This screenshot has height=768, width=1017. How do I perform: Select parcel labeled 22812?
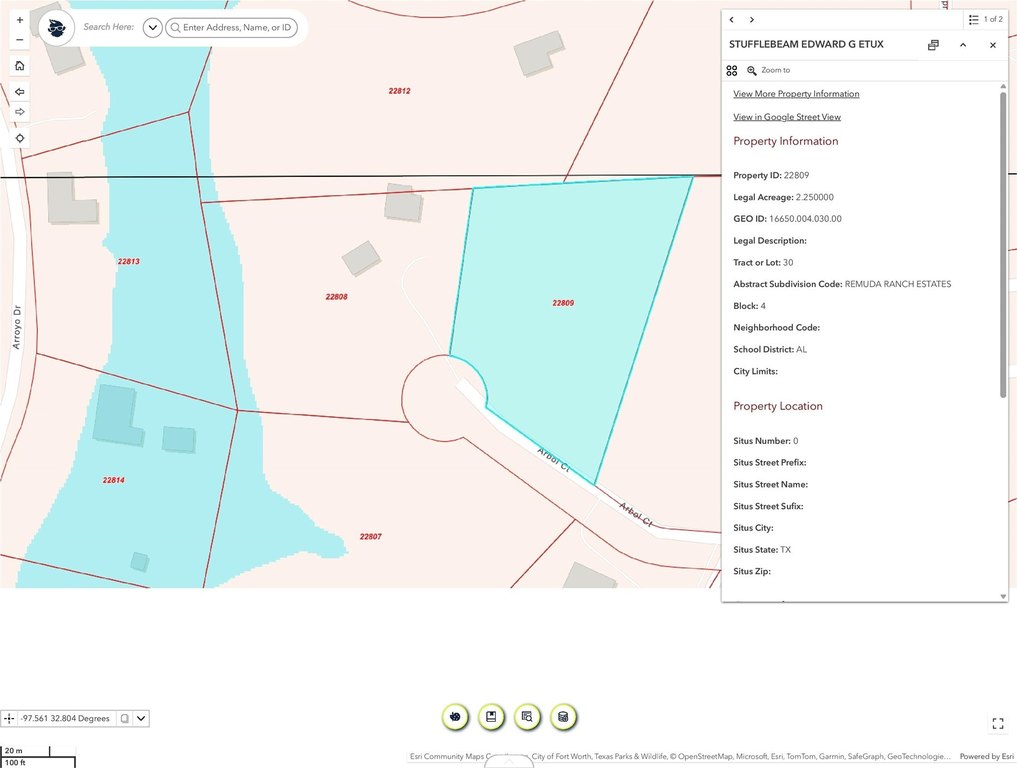[x=400, y=91]
